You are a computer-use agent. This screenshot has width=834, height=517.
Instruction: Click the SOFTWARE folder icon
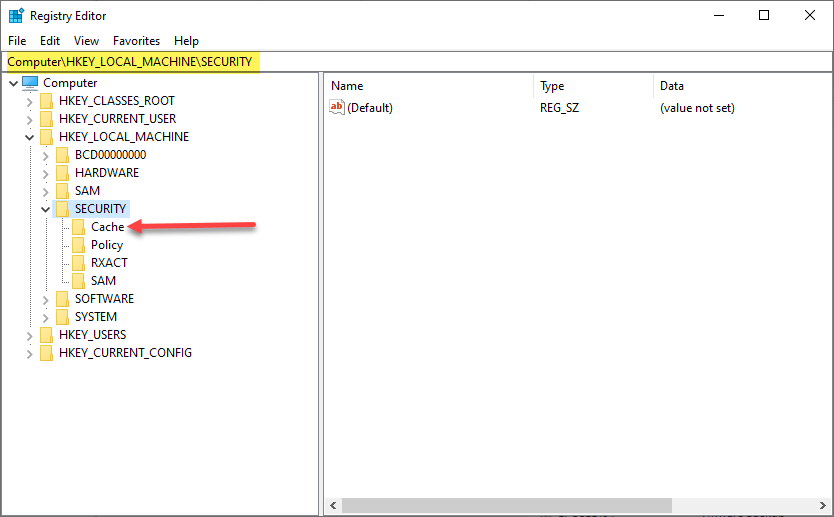coord(63,299)
